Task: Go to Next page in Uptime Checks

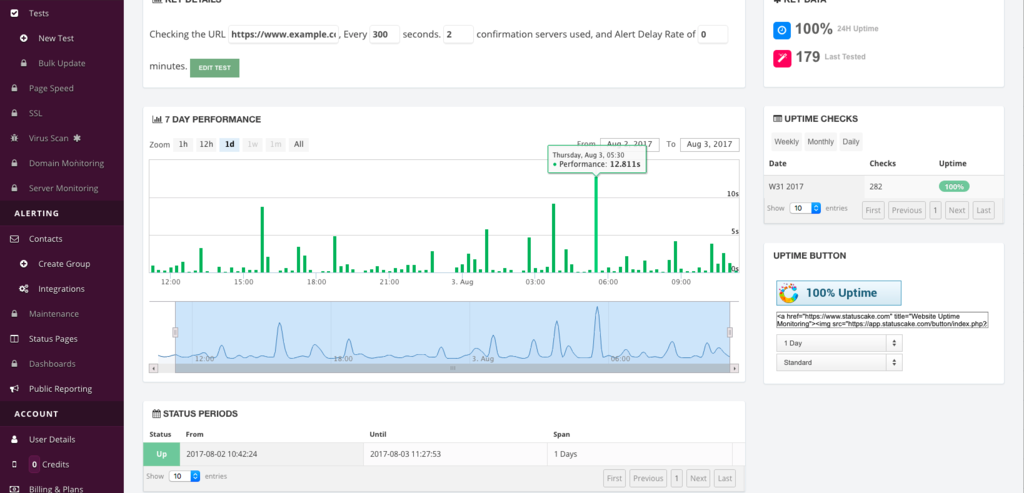Action: point(957,210)
